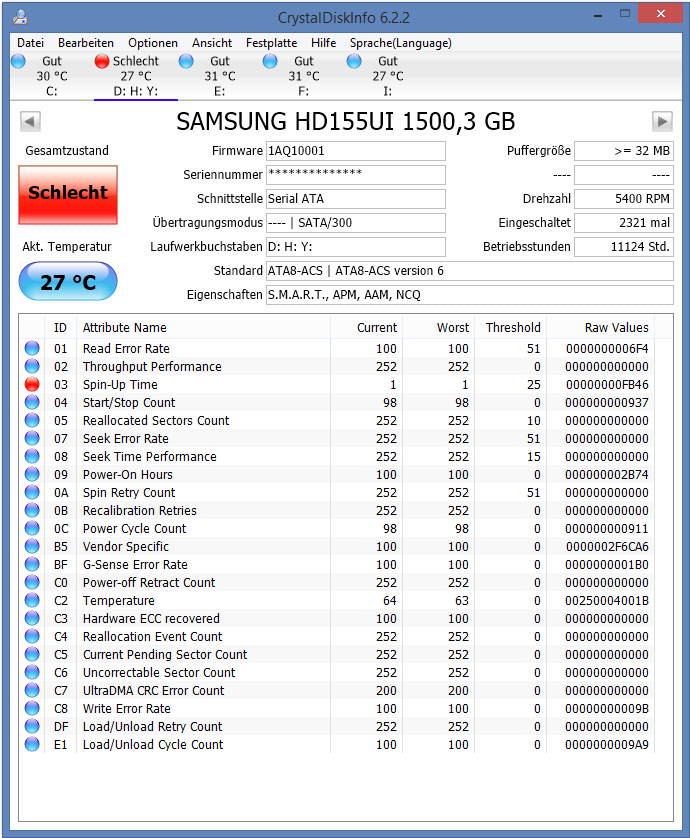
Task: Click the Übertragungsmodus field SATA/300
Action: pos(355,223)
